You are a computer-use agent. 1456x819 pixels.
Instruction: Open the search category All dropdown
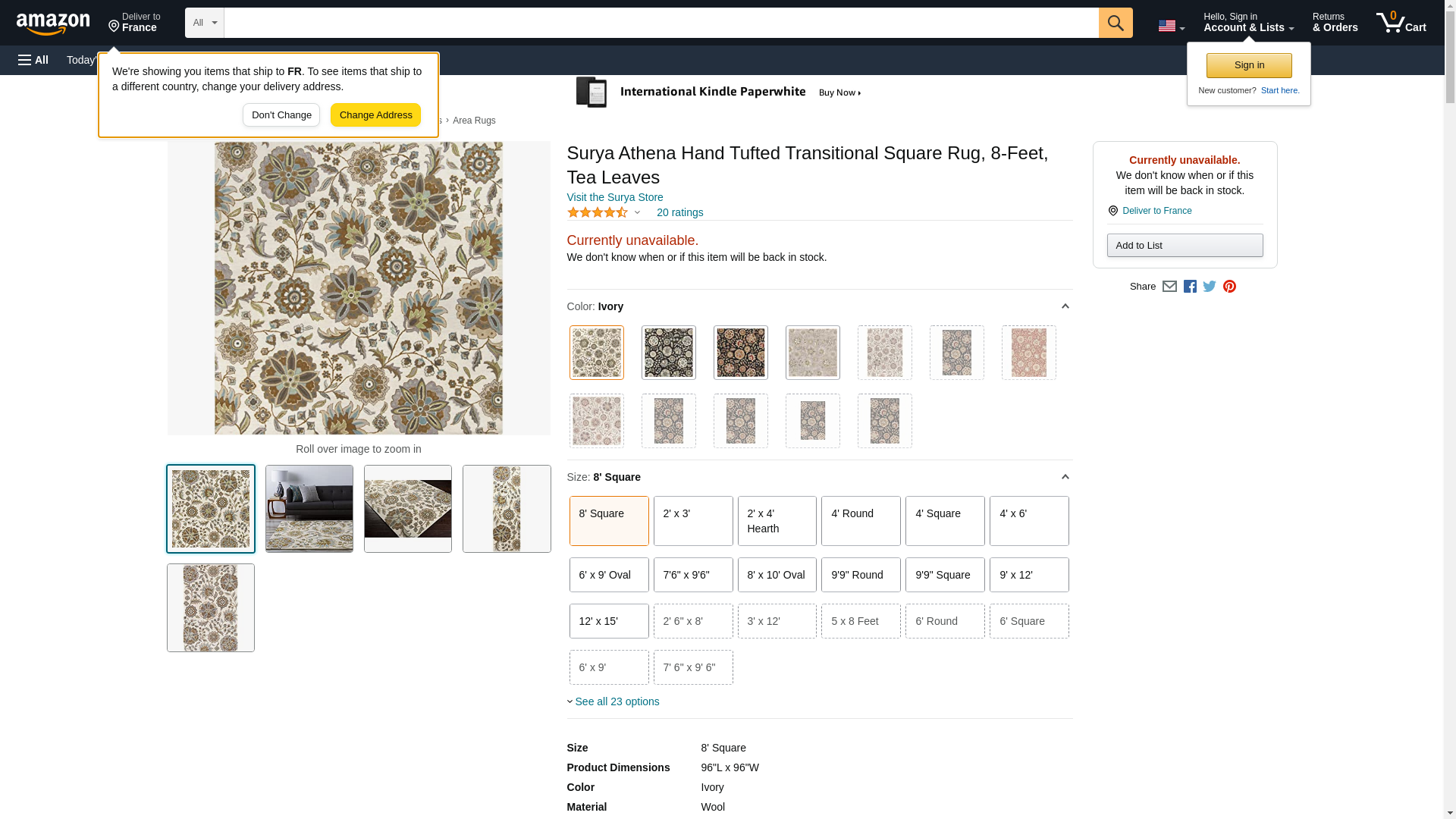pyautogui.click(x=204, y=23)
